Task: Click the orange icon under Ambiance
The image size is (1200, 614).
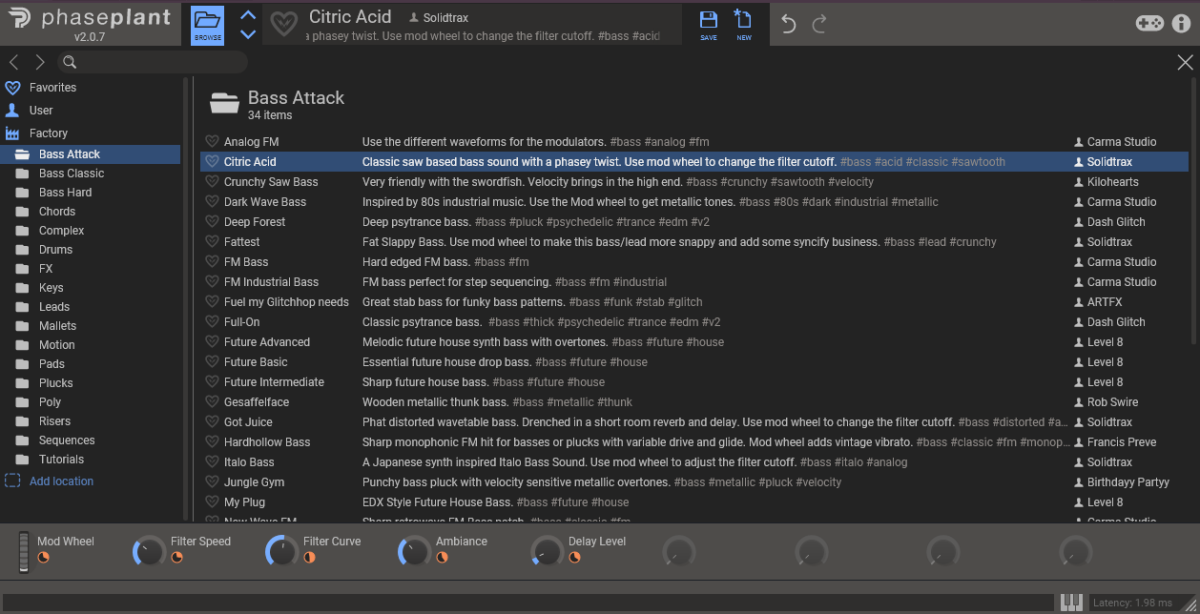Action: coord(442,557)
